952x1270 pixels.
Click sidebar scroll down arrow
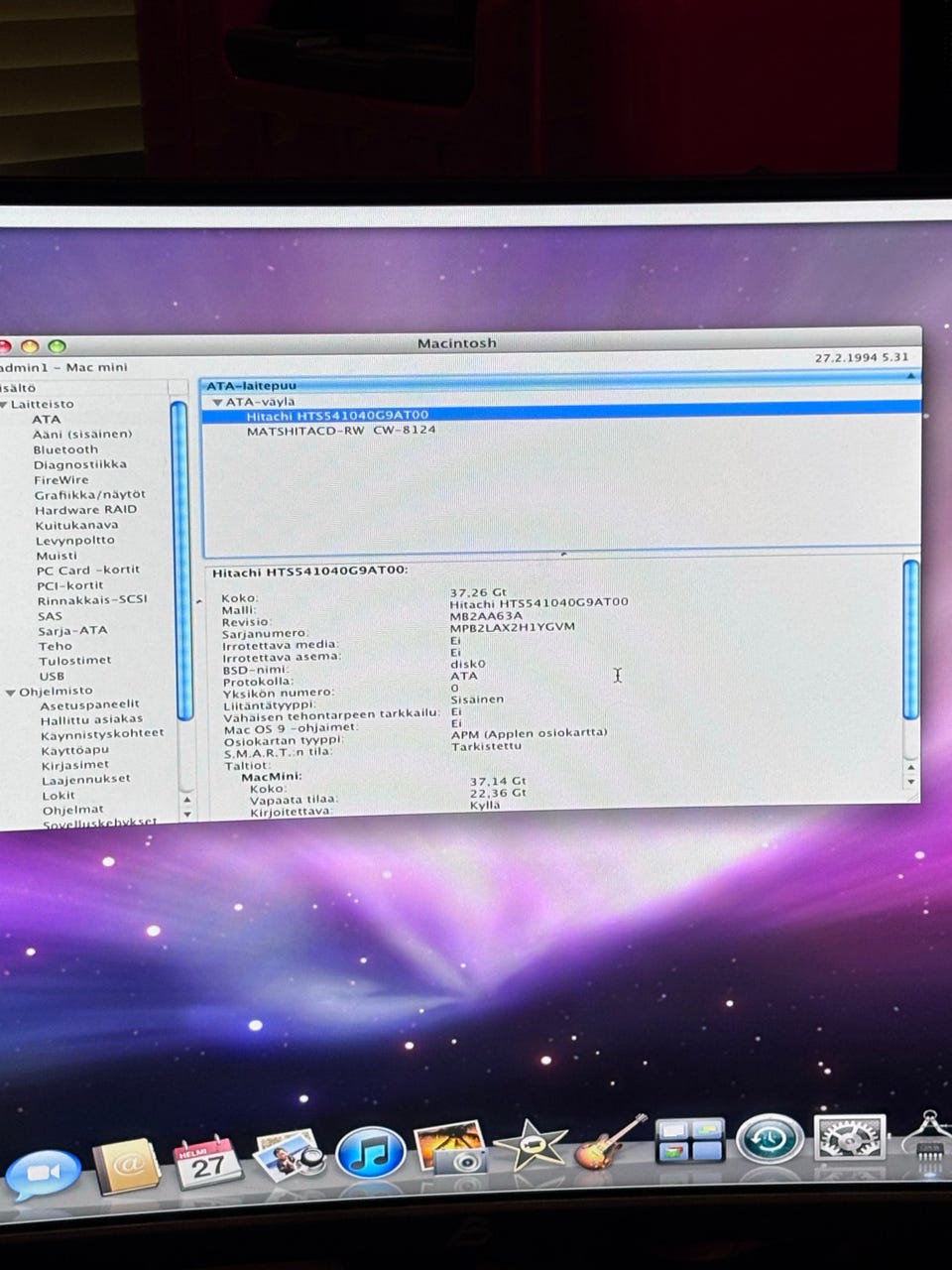[x=187, y=815]
